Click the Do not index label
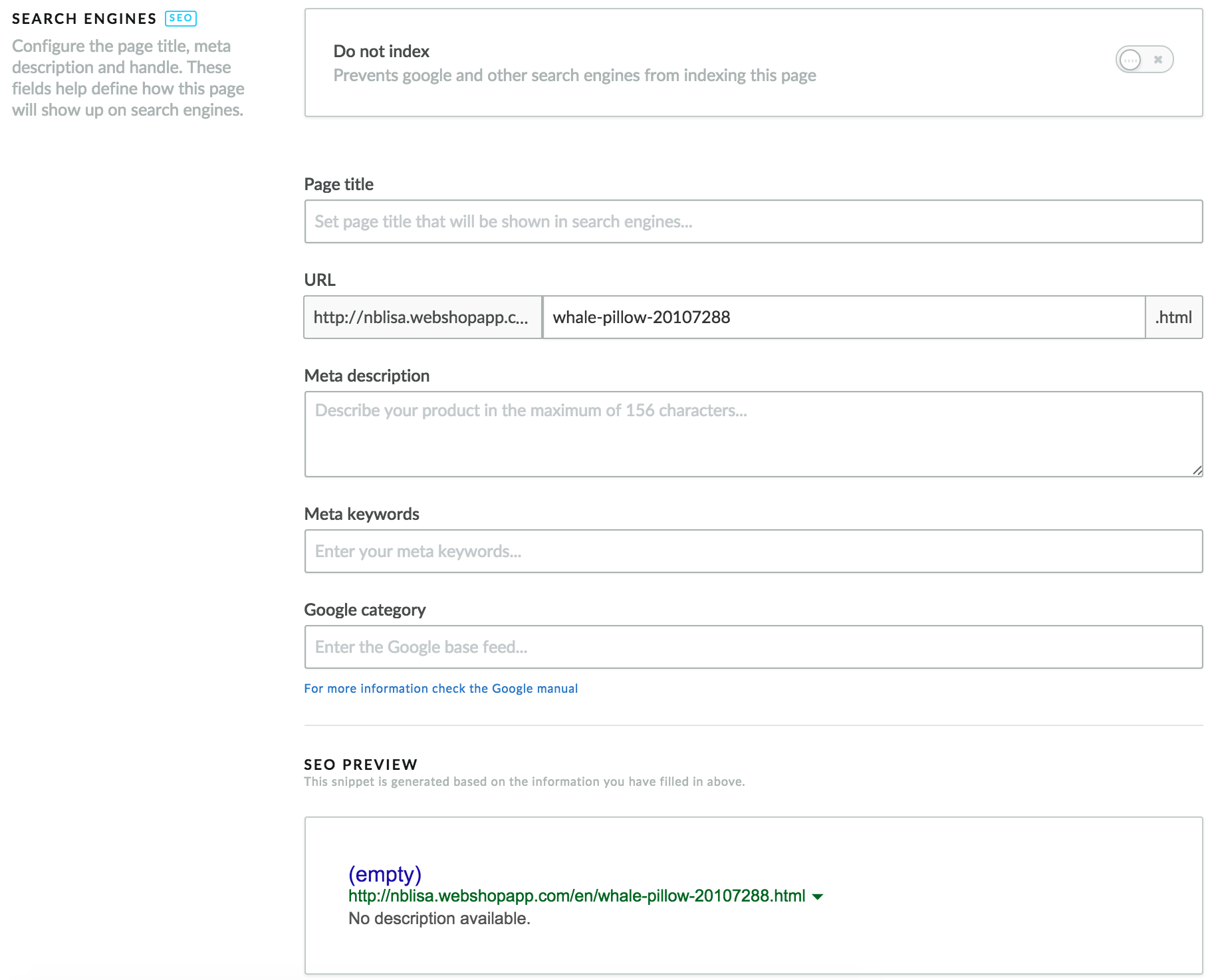This screenshot has height=980, width=1206. click(x=382, y=51)
